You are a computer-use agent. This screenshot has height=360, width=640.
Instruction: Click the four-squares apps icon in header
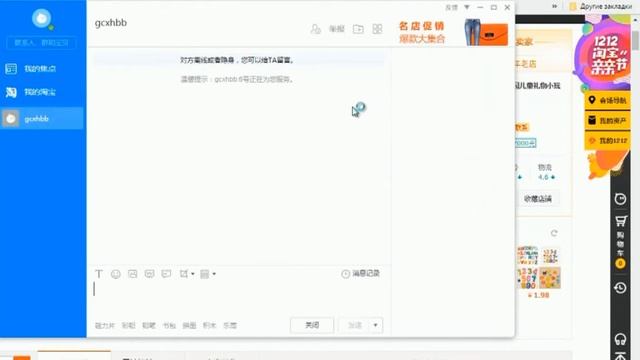click(377, 29)
